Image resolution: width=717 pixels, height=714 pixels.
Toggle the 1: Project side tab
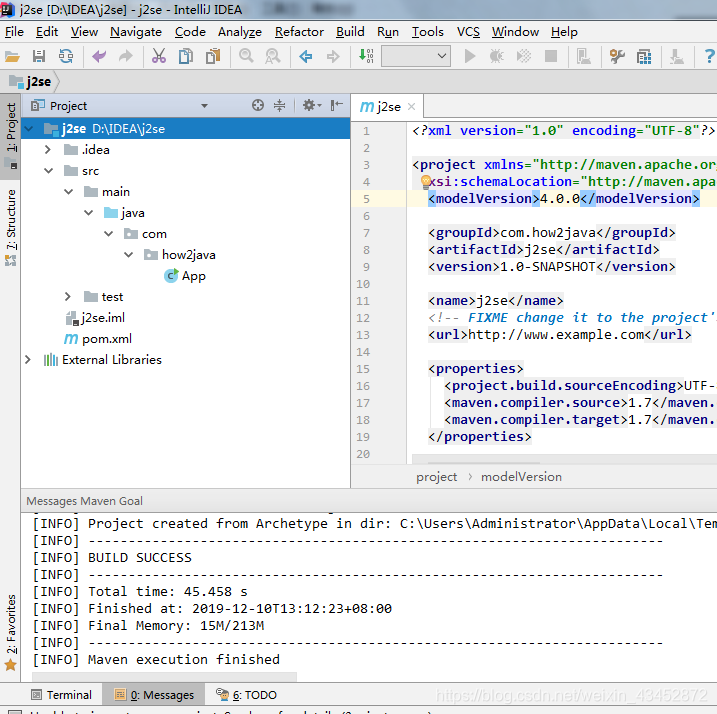click(11, 135)
